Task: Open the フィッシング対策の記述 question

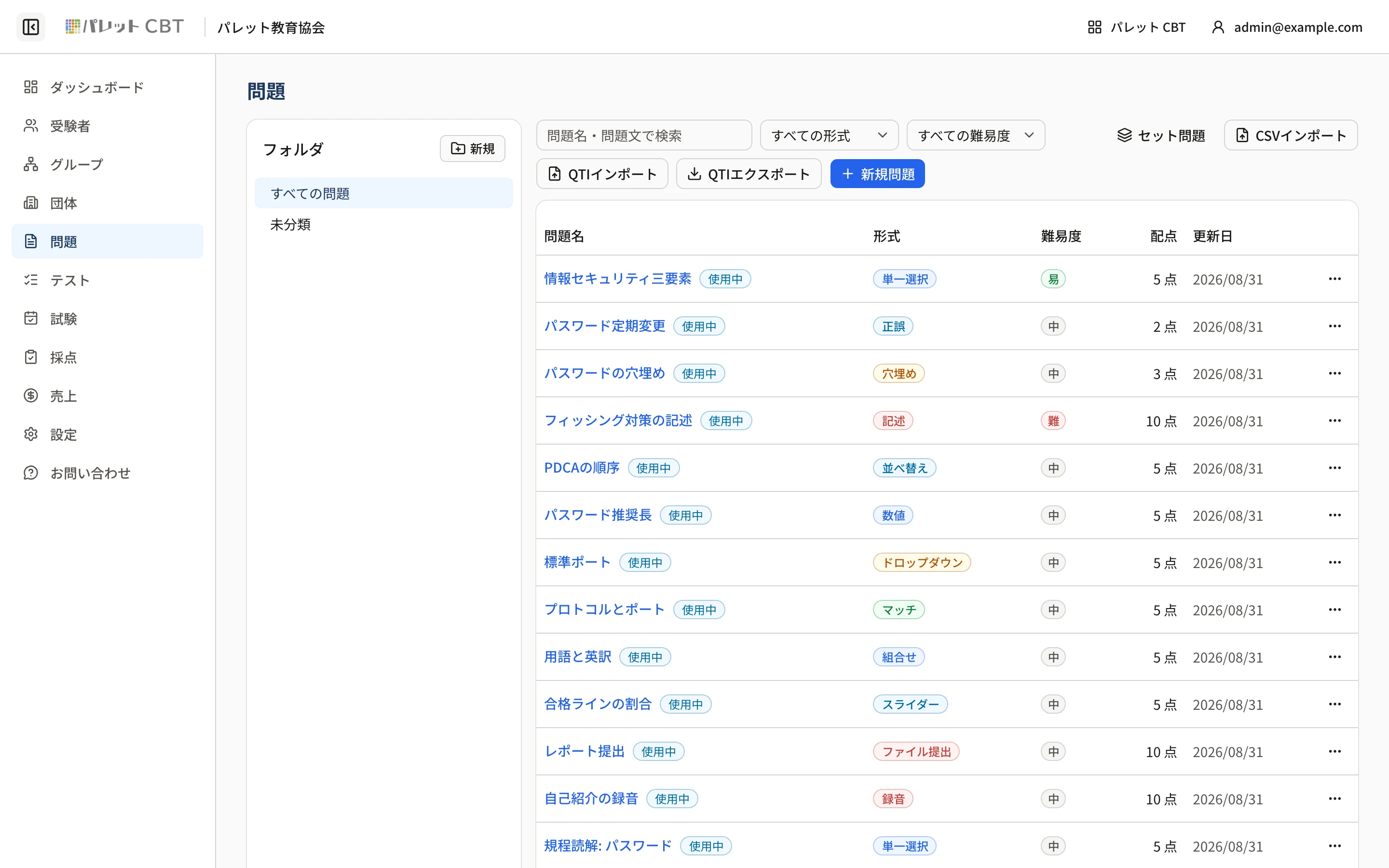Action: [618, 421]
